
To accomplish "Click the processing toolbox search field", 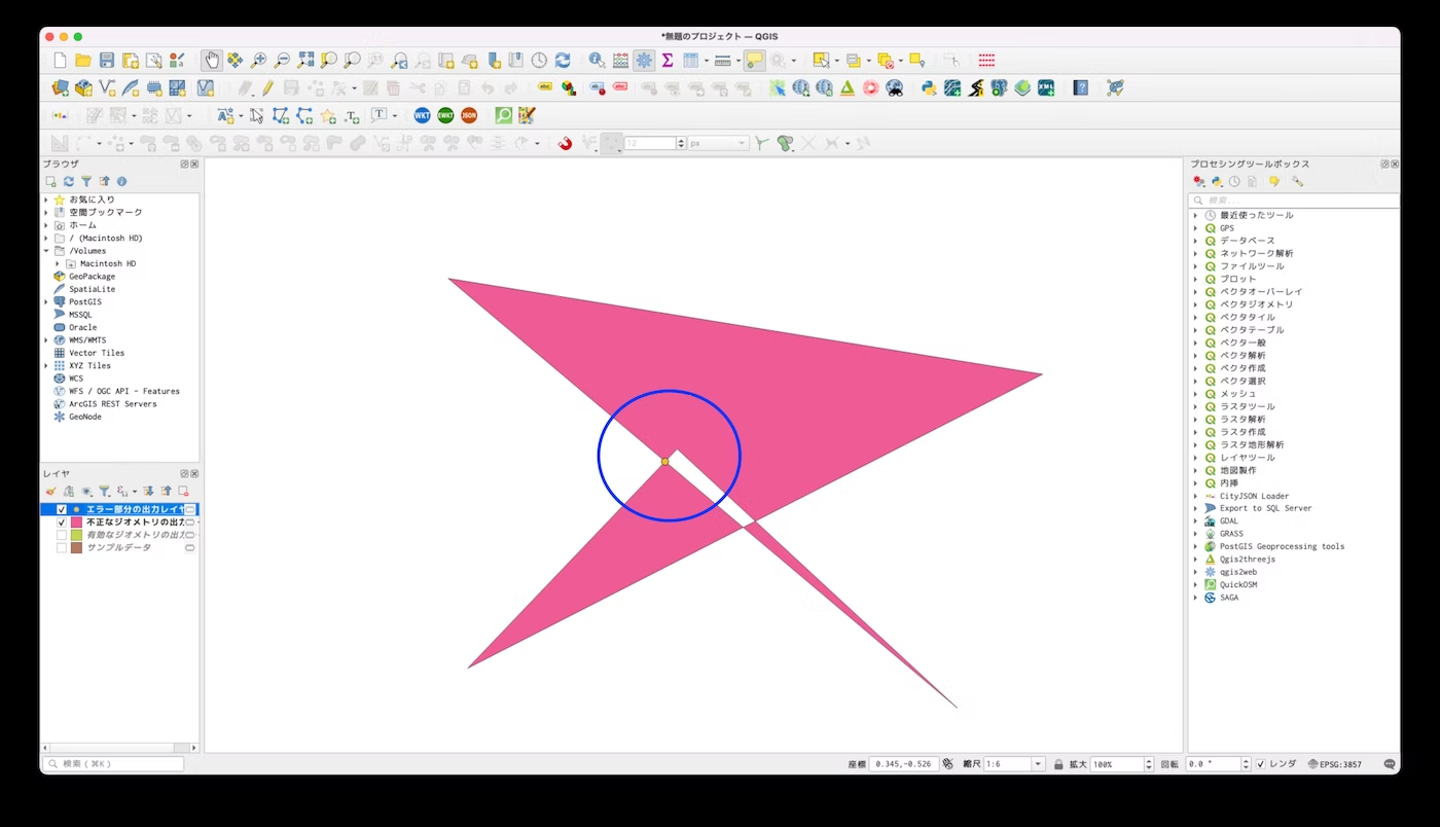I will pos(1295,201).
